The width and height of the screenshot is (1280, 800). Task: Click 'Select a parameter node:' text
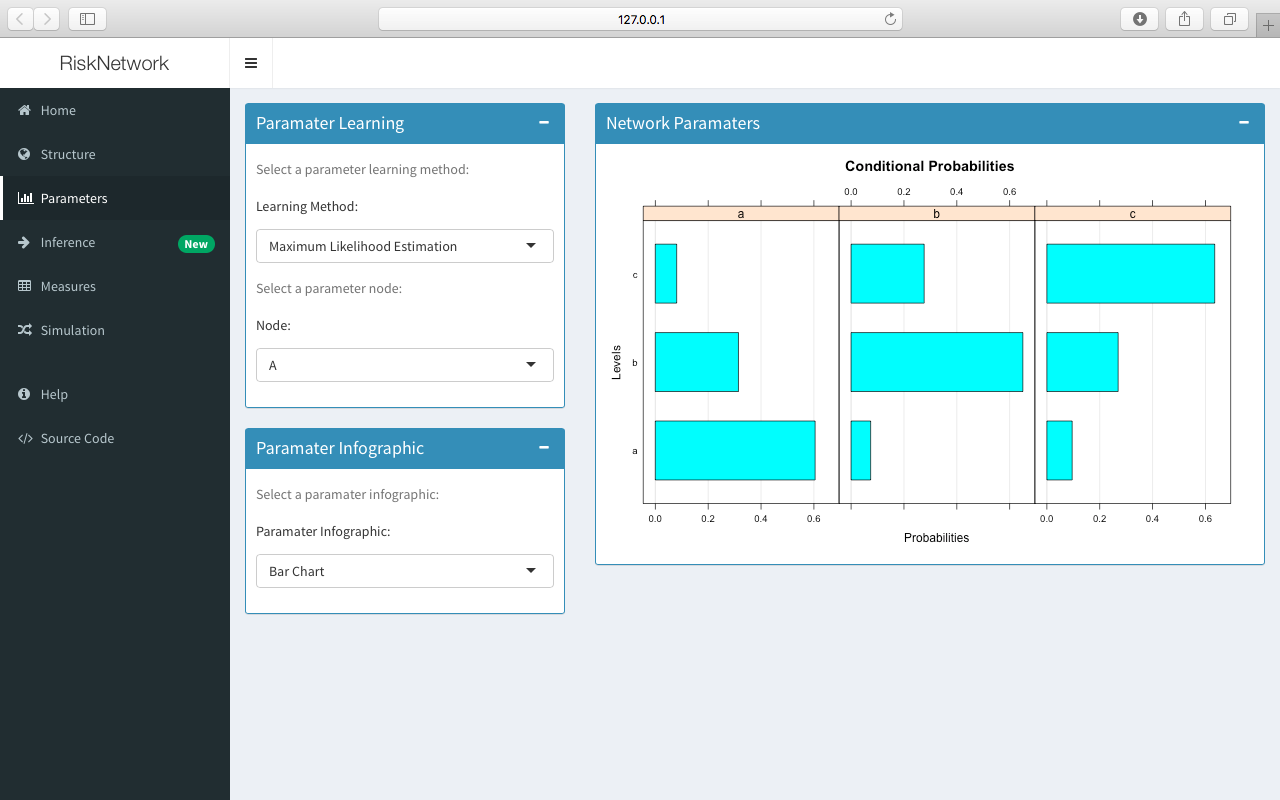329,288
